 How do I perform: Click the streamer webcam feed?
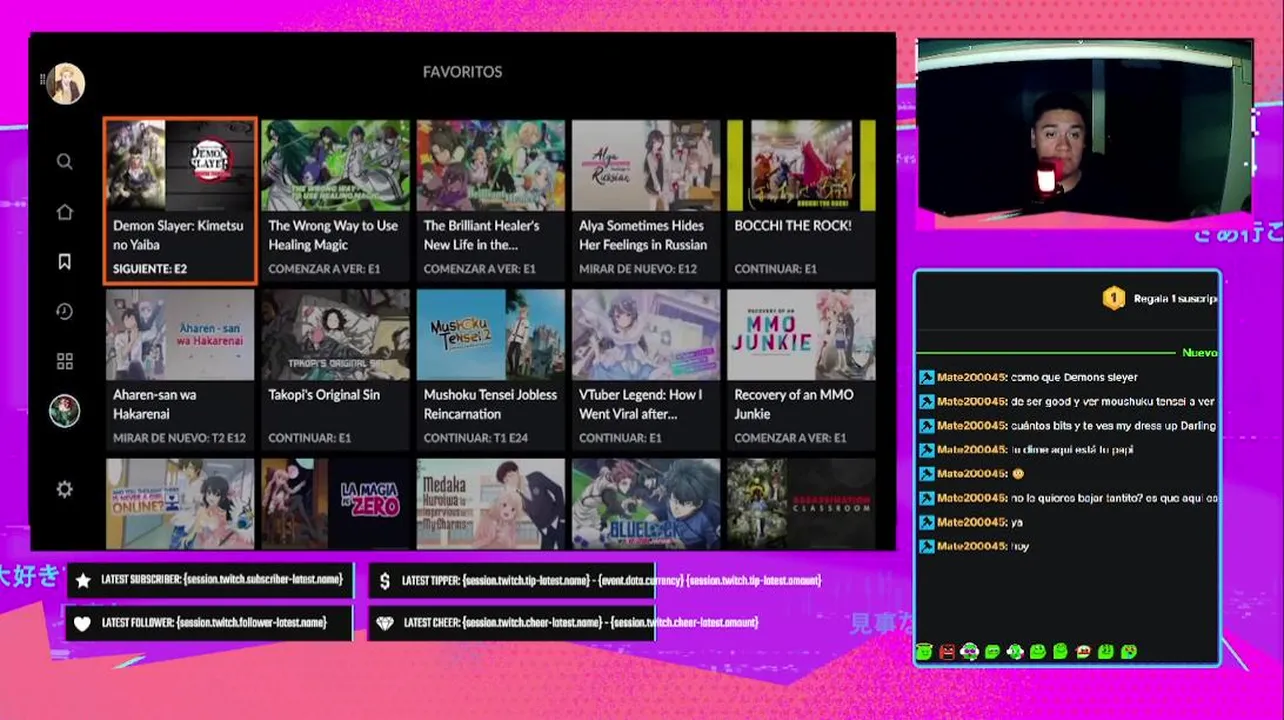click(x=1085, y=128)
